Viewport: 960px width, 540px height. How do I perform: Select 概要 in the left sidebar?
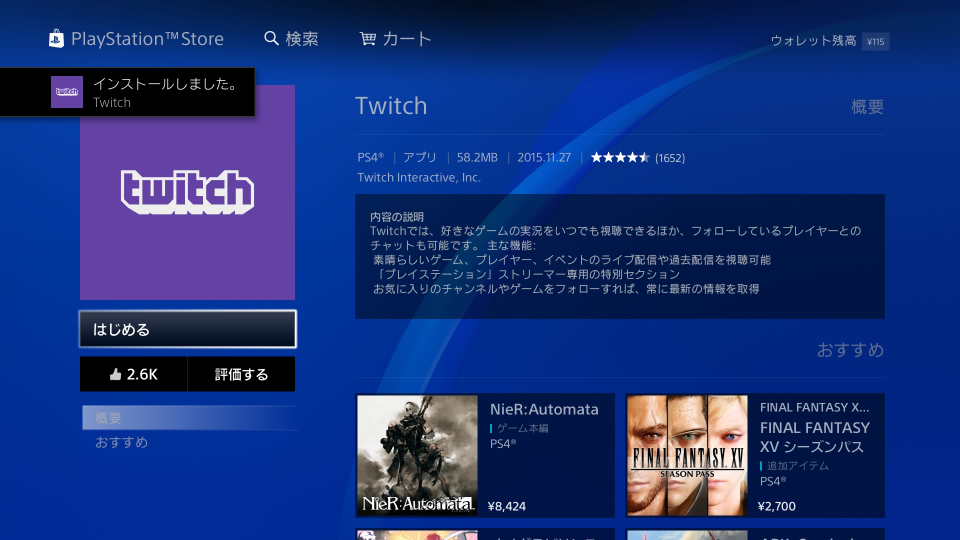(190, 418)
